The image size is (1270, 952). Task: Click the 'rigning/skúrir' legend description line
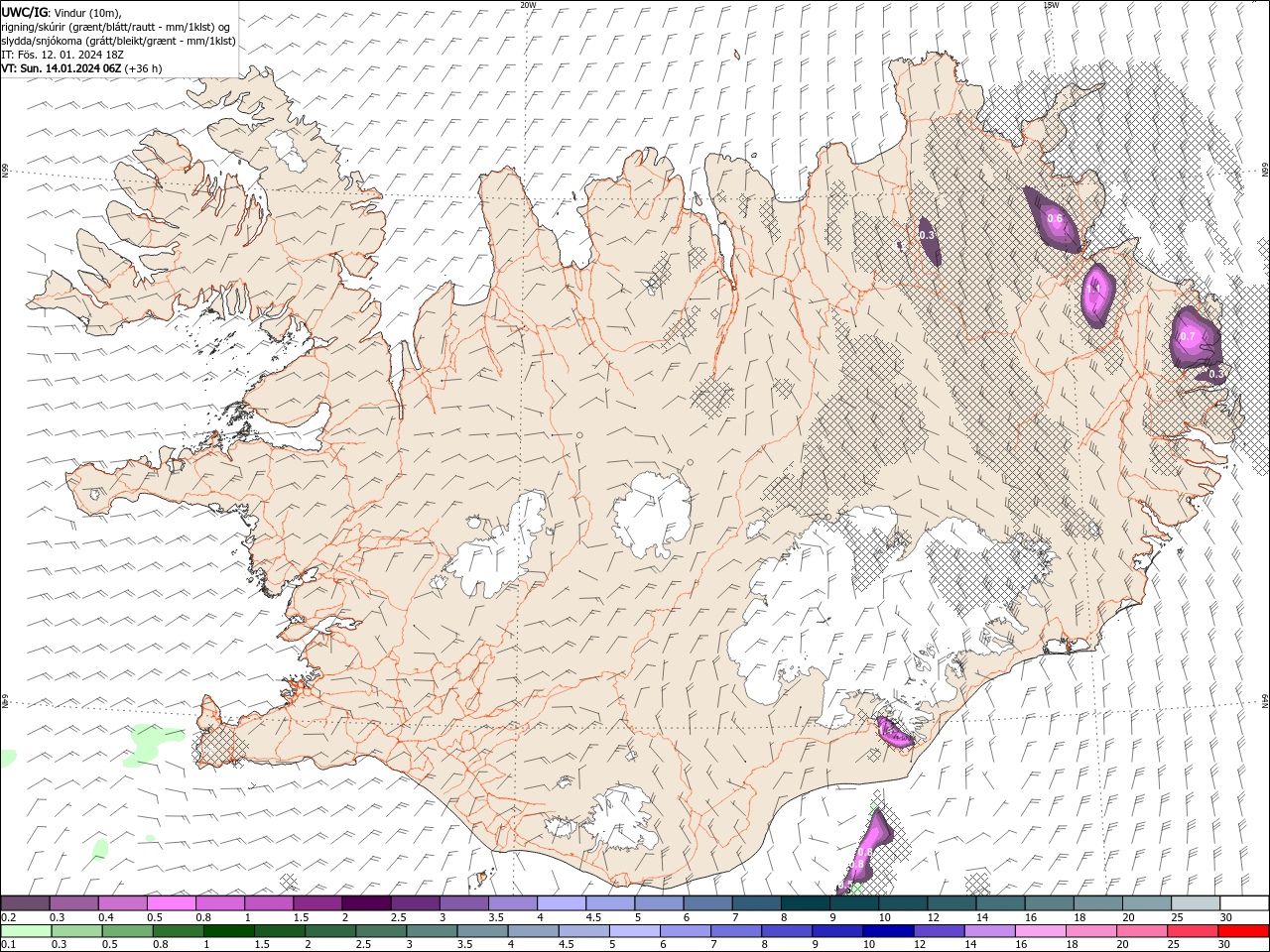pos(116,27)
